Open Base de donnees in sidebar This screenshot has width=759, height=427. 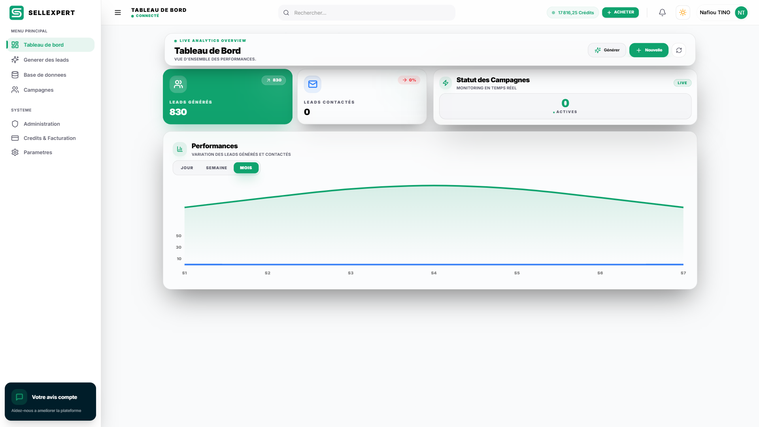pyautogui.click(x=45, y=75)
